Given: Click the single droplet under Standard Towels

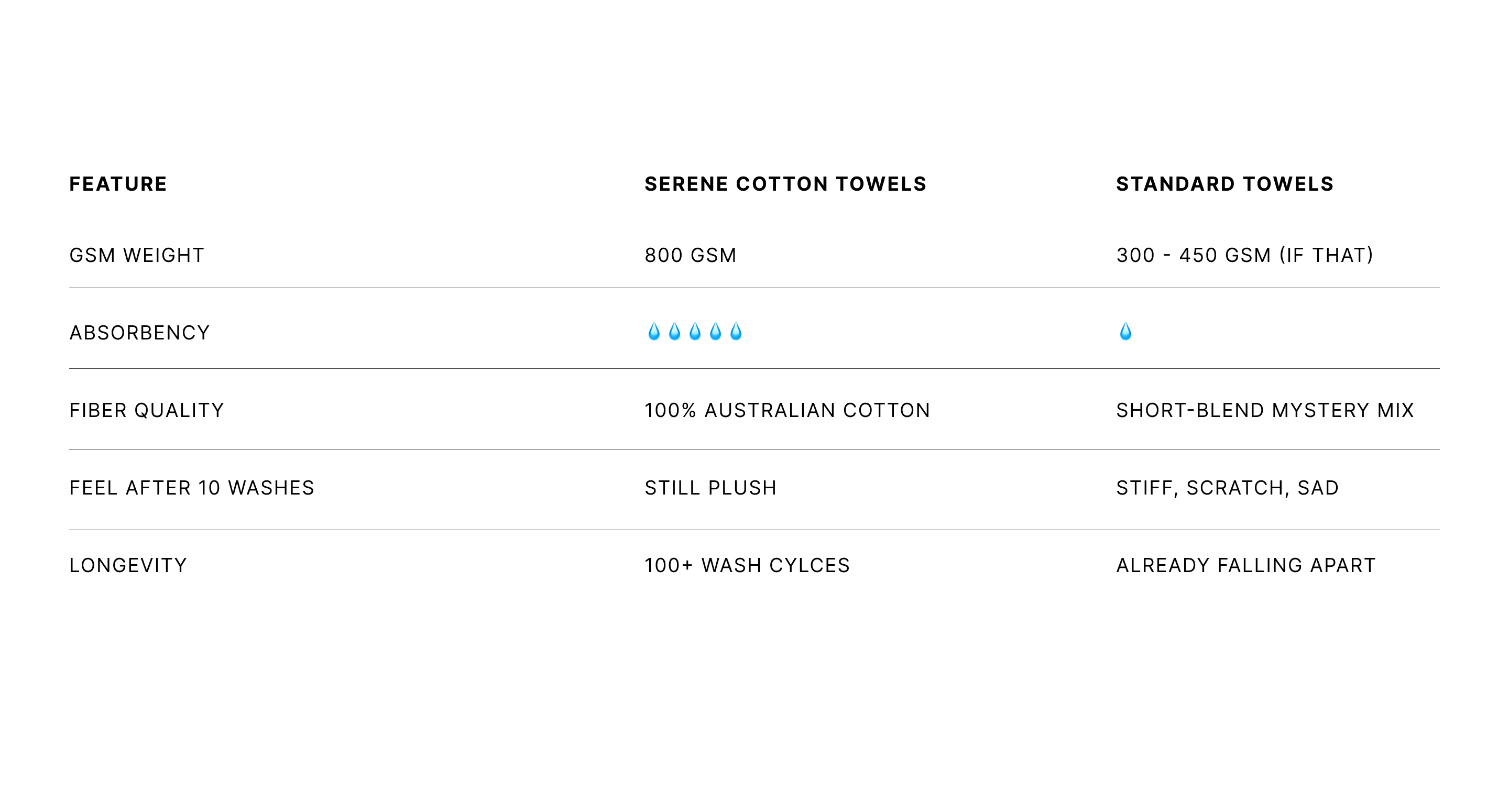Looking at the screenshot, I should pos(1125,332).
